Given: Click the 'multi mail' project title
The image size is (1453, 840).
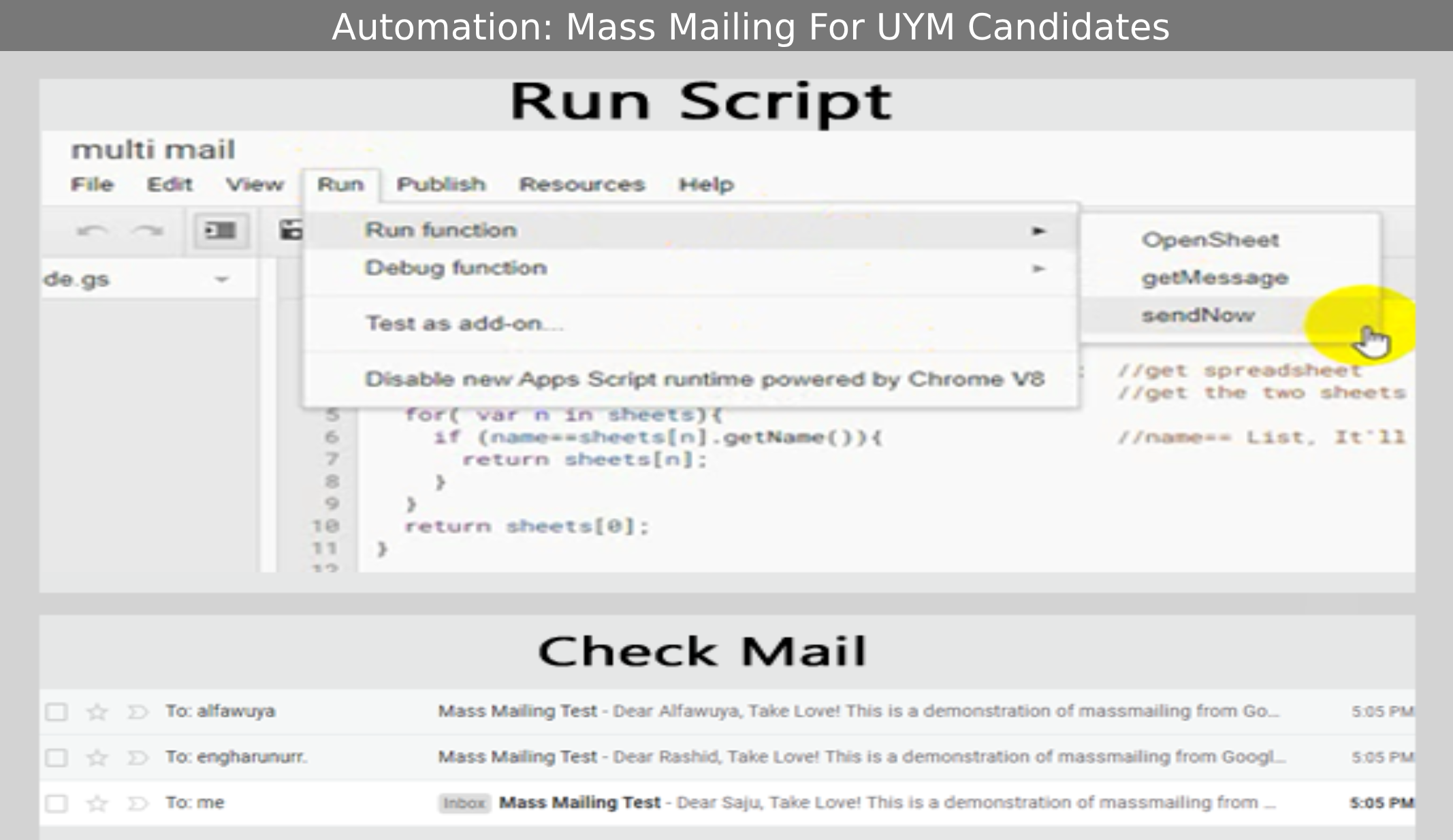Looking at the screenshot, I should click(153, 150).
